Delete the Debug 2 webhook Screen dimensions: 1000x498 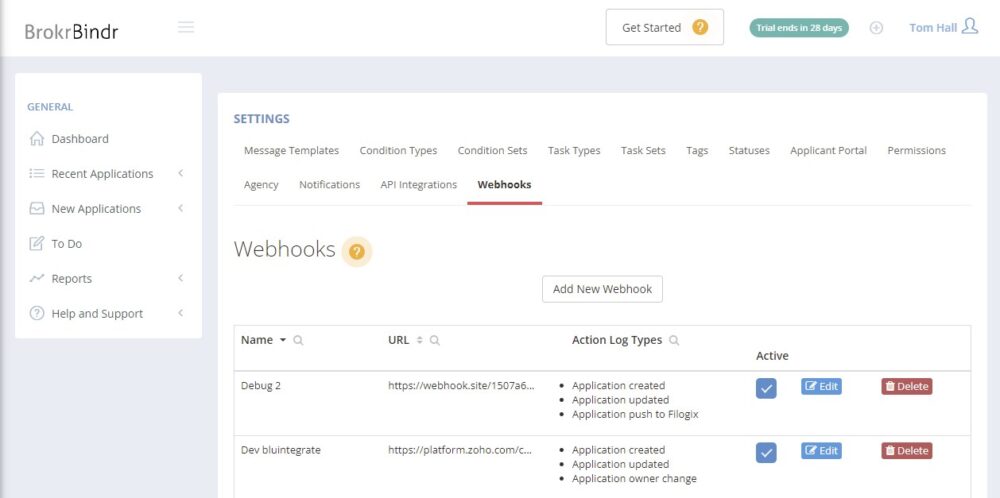[906, 386]
